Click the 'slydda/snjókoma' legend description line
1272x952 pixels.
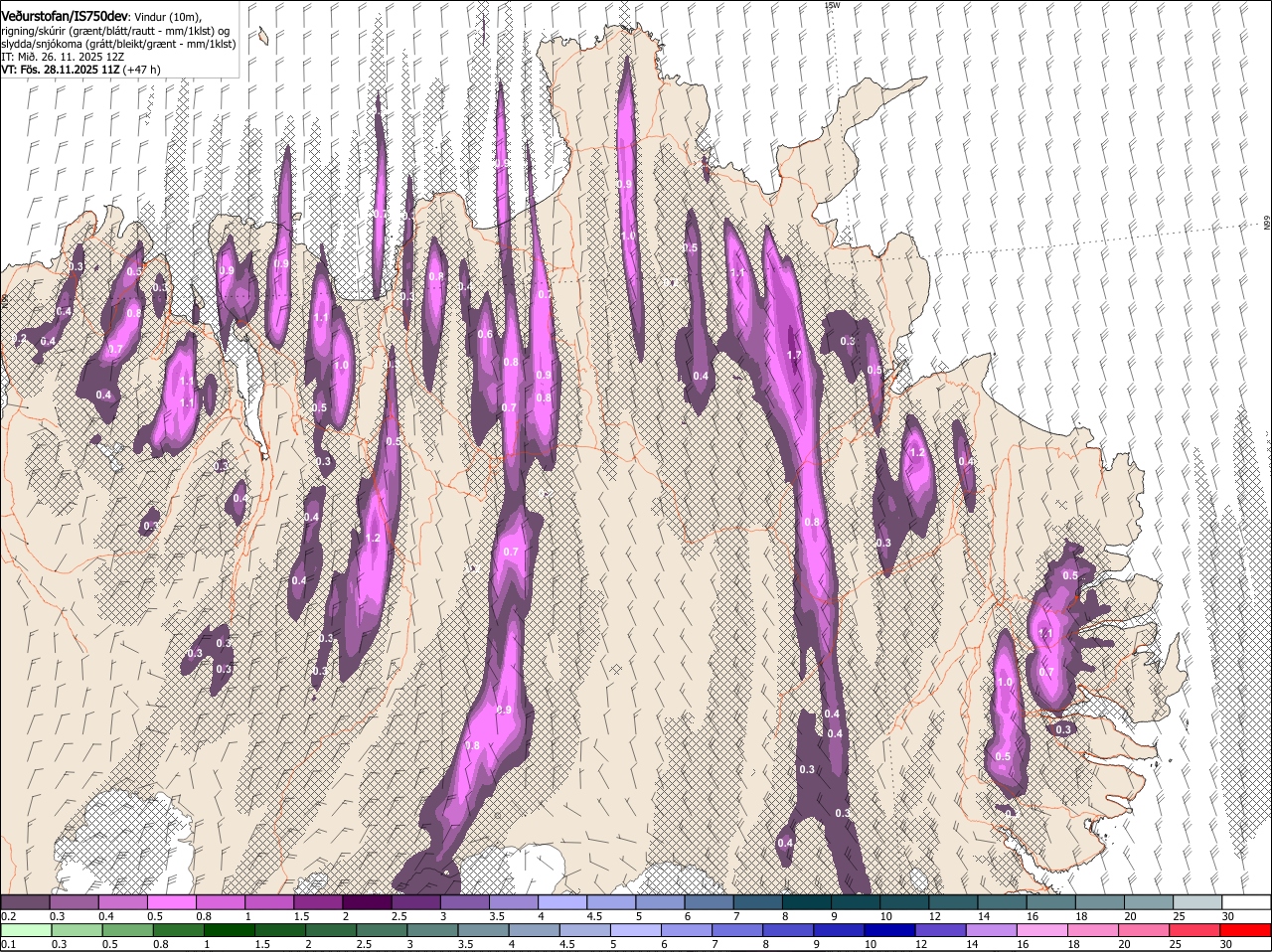(x=118, y=44)
